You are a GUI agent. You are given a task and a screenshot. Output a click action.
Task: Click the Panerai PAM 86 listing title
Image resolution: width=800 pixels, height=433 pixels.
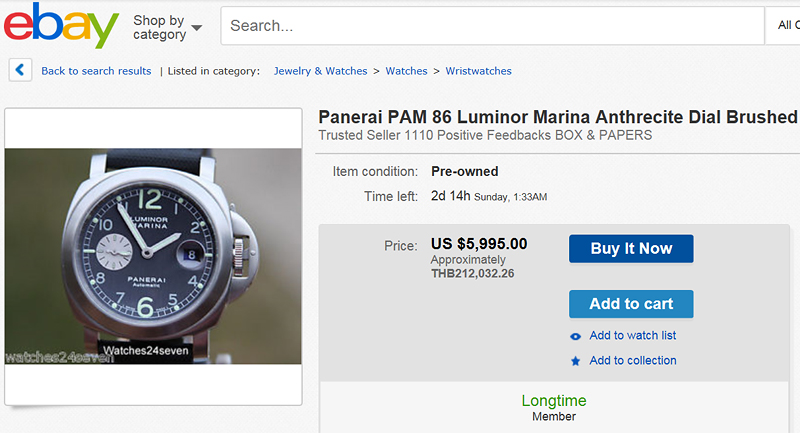[559, 117]
